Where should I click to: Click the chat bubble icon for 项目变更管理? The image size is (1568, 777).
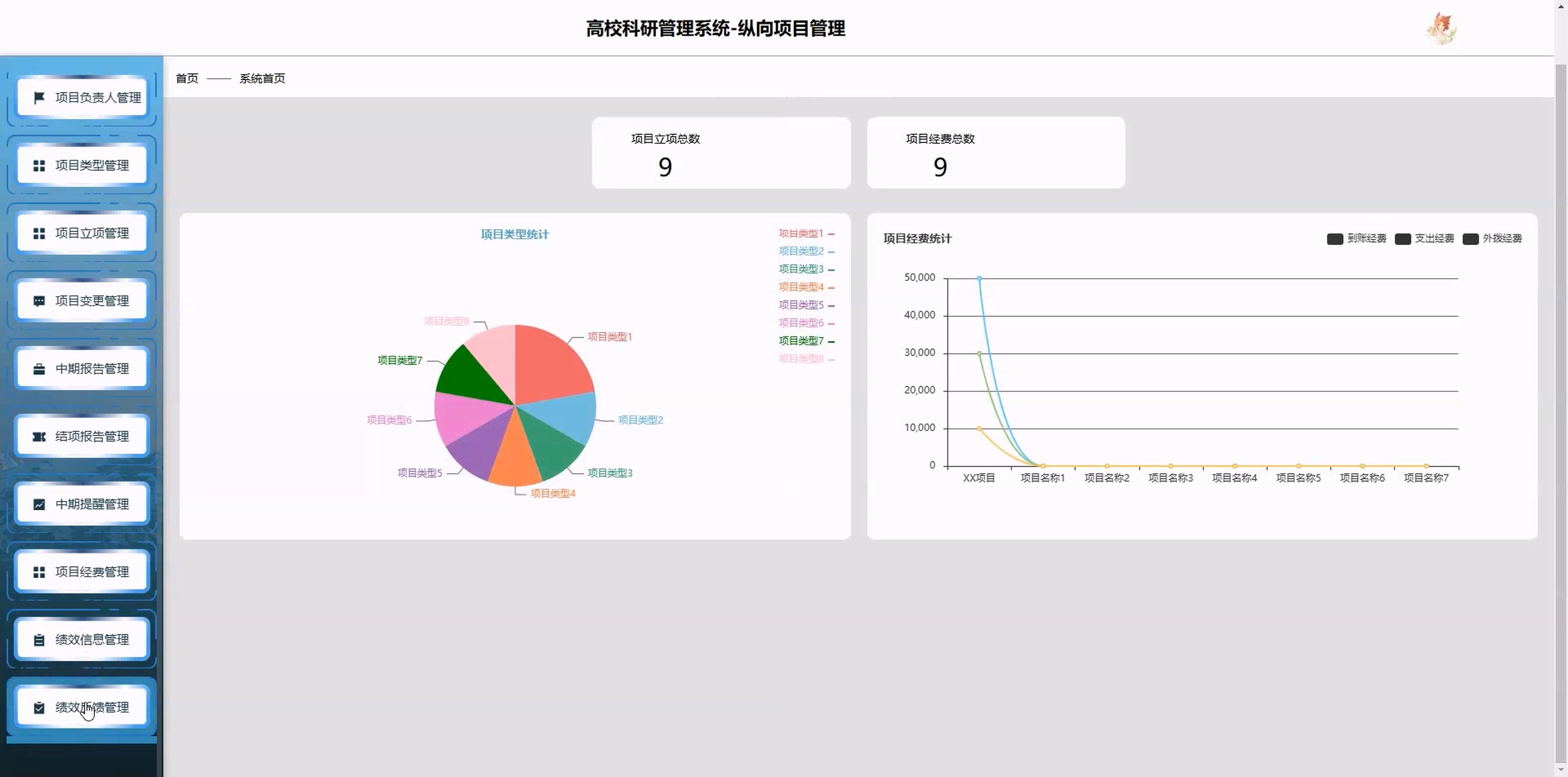[39, 301]
